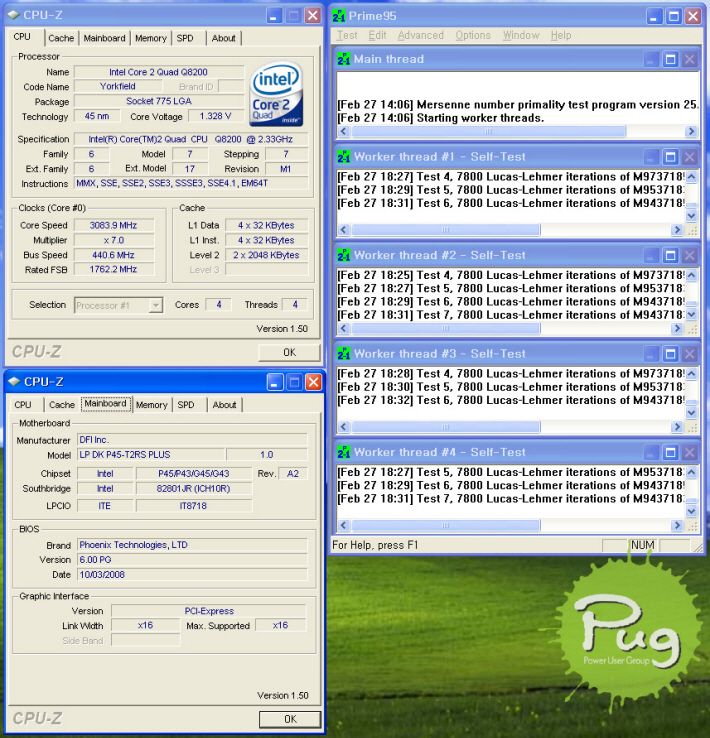Image resolution: width=710 pixels, height=738 pixels.
Task: Click top CPU-Z title bar icon
Action: [x=14, y=15]
